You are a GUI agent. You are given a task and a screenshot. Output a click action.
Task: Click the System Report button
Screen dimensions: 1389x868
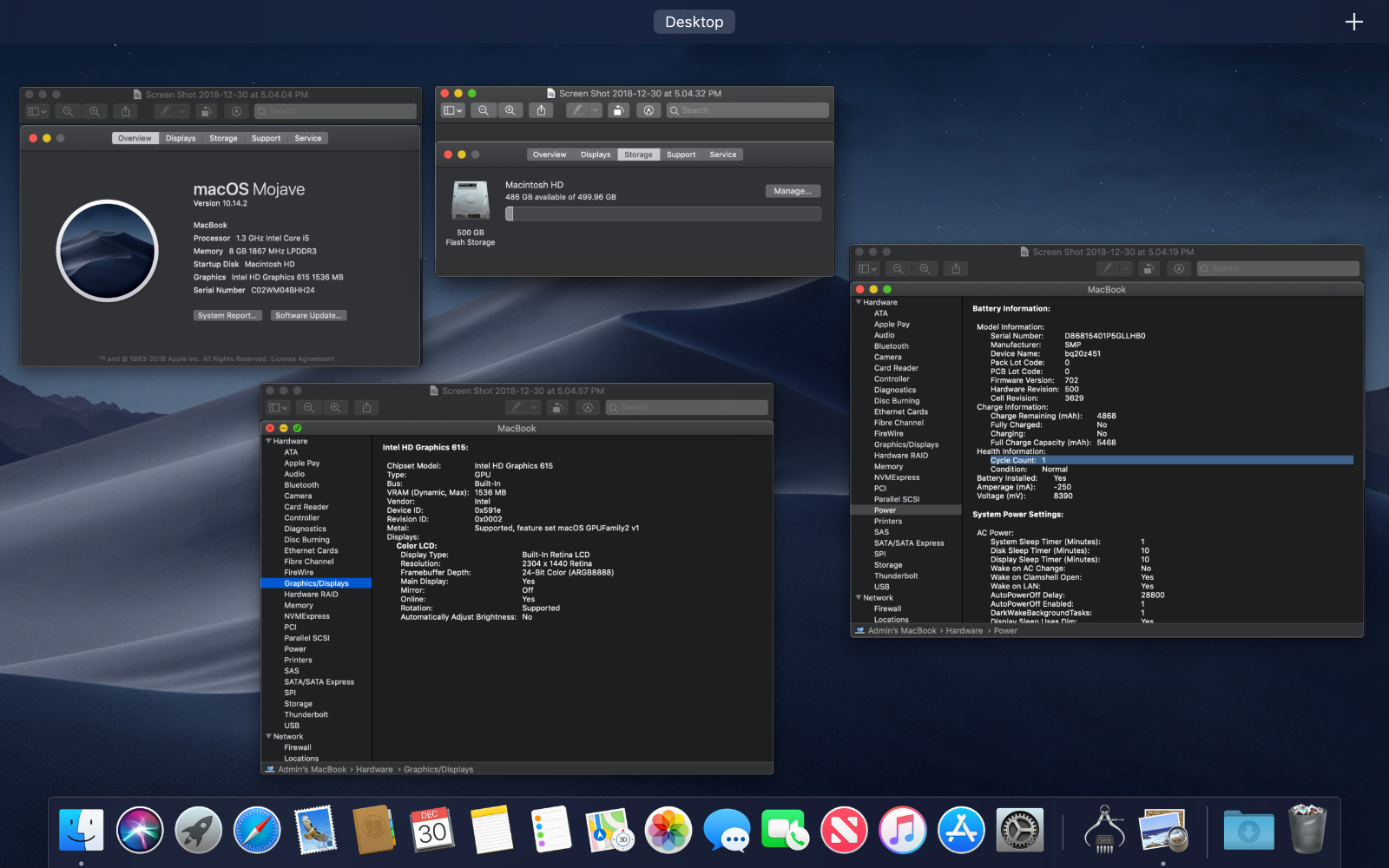coord(227,315)
